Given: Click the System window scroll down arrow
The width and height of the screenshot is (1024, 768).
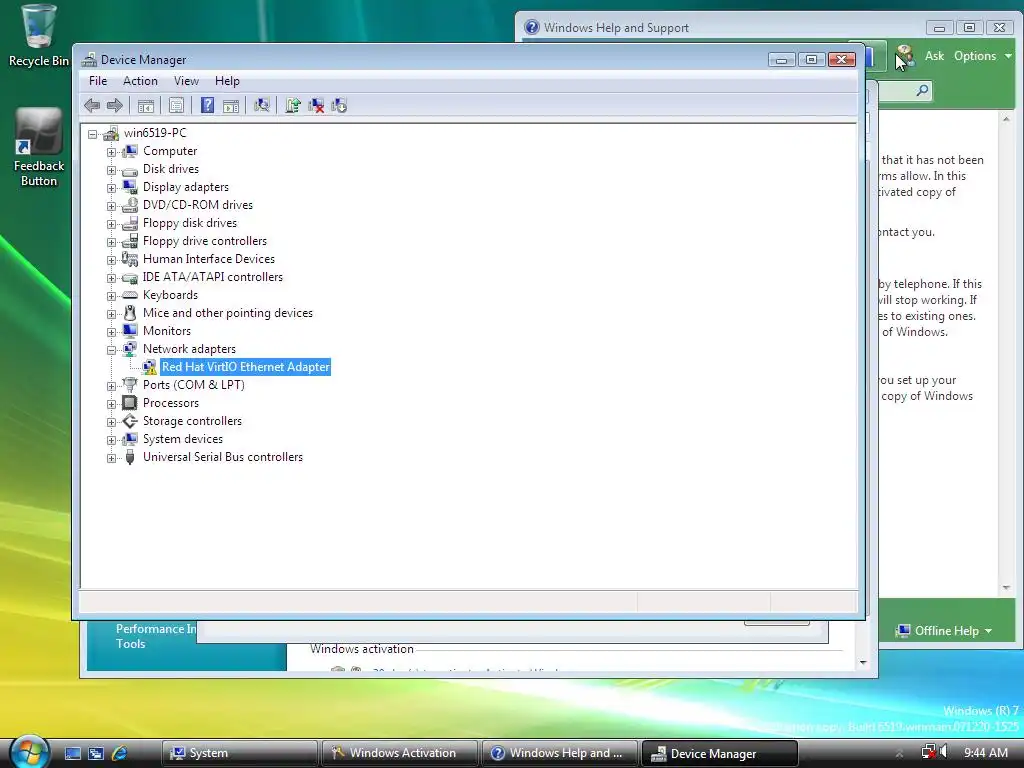Looking at the screenshot, I should pyautogui.click(x=863, y=662).
